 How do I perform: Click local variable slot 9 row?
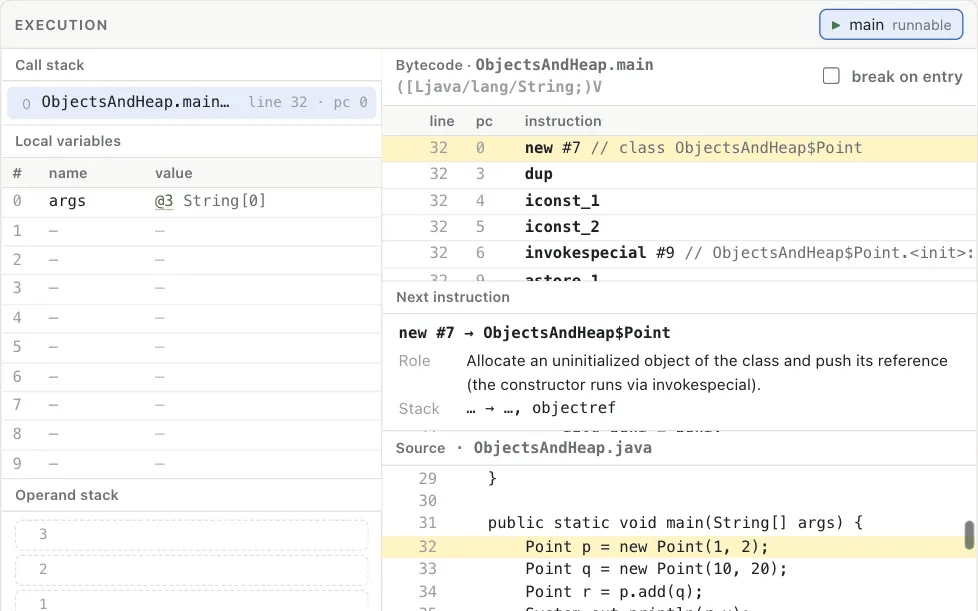(191, 463)
